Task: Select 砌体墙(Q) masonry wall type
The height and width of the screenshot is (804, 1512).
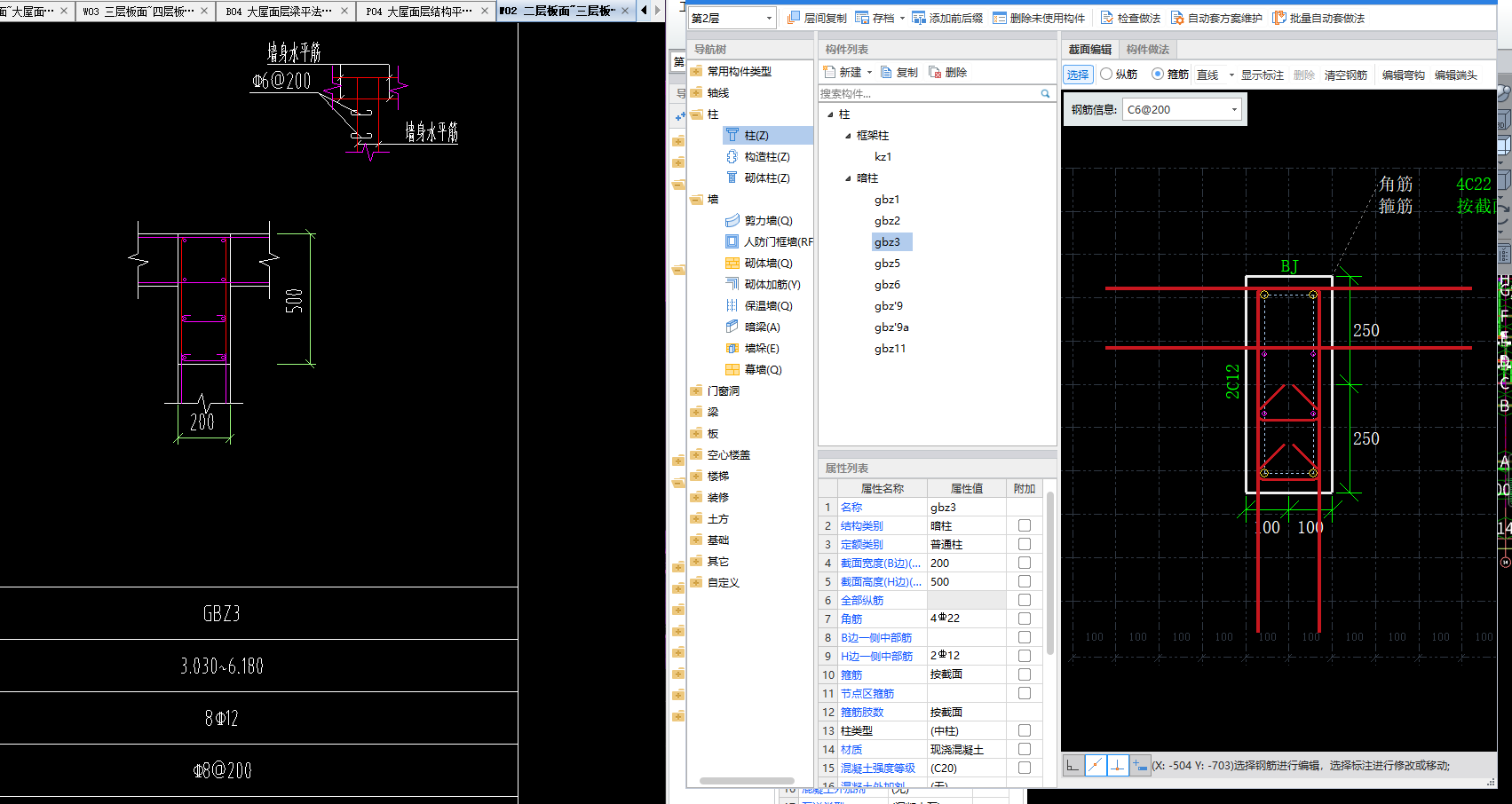Action: coord(768,263)
